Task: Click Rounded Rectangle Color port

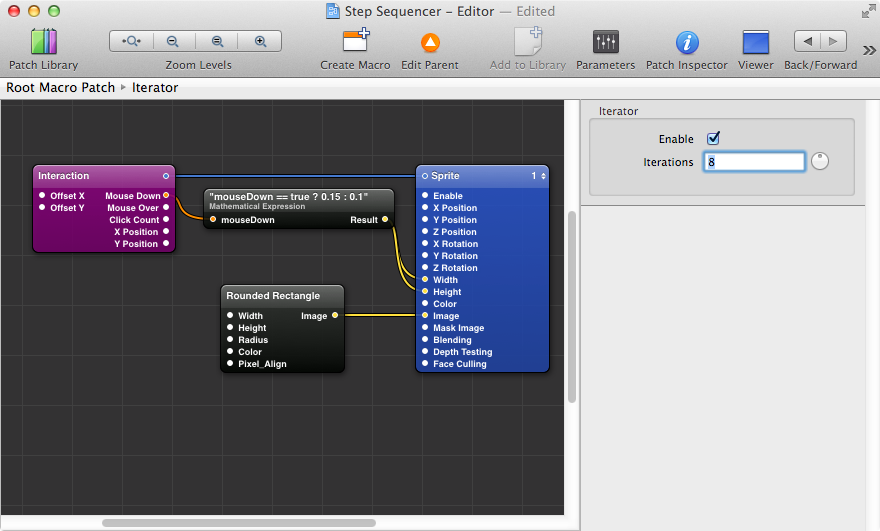Action: point(230,351)
